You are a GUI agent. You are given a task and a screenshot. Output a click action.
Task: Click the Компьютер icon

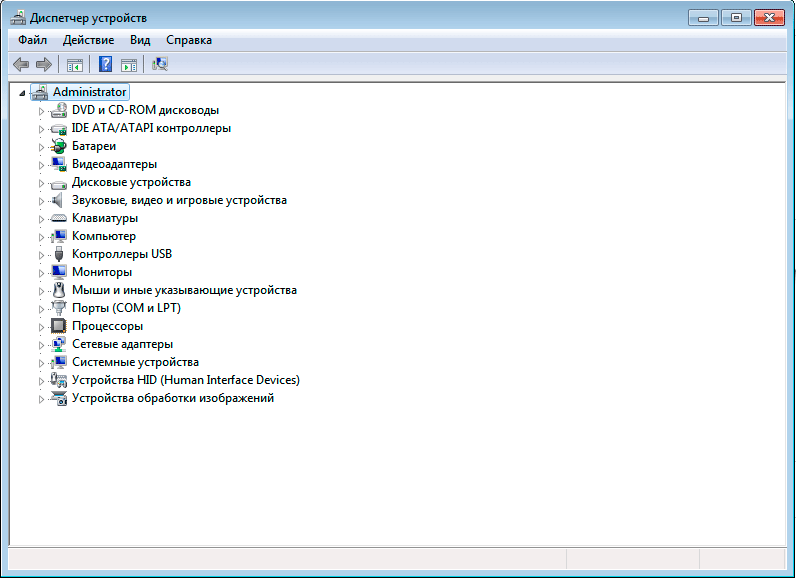pyautogui.click(x=59, y=236)
